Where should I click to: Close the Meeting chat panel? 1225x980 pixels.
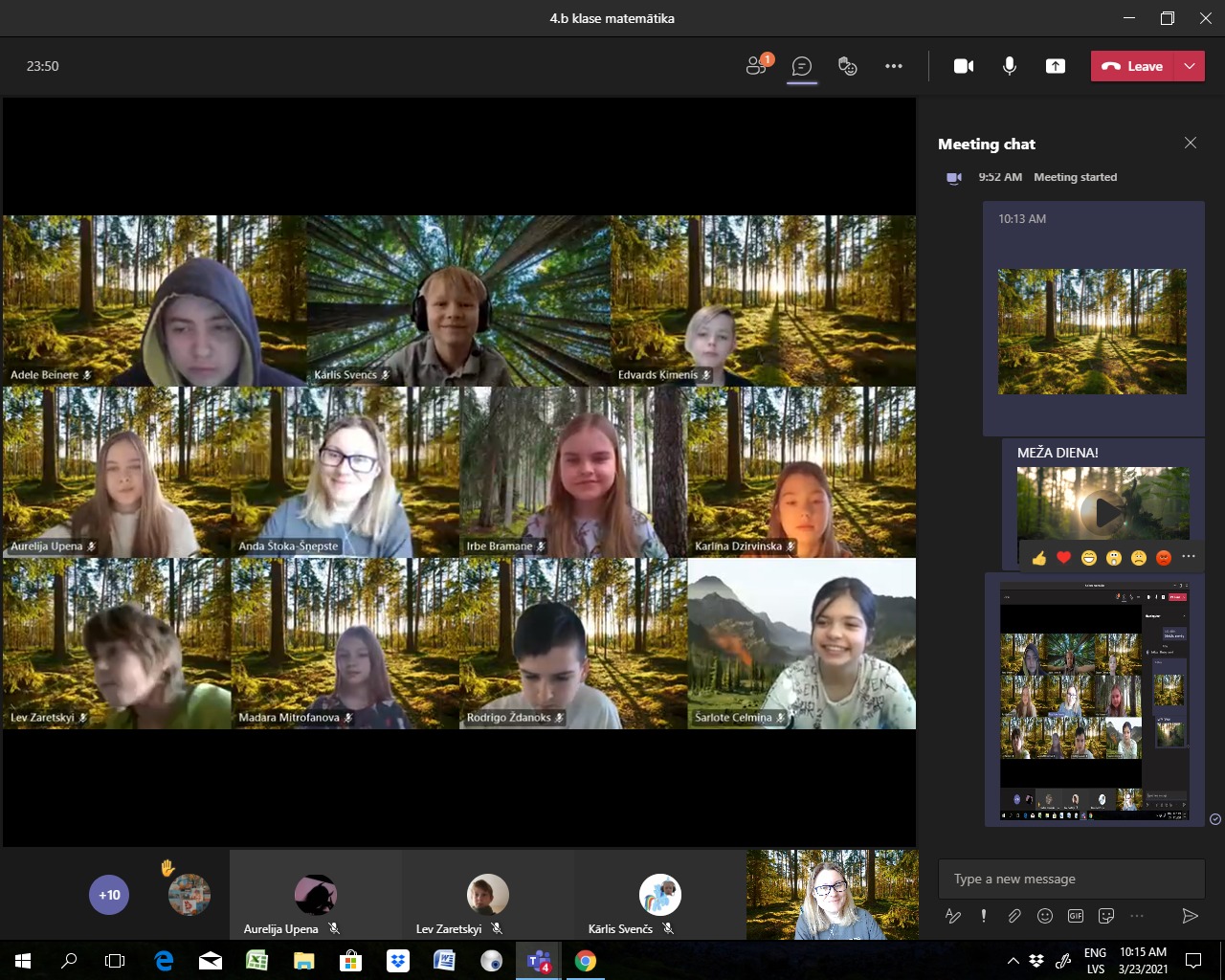tap(1191, 143)
